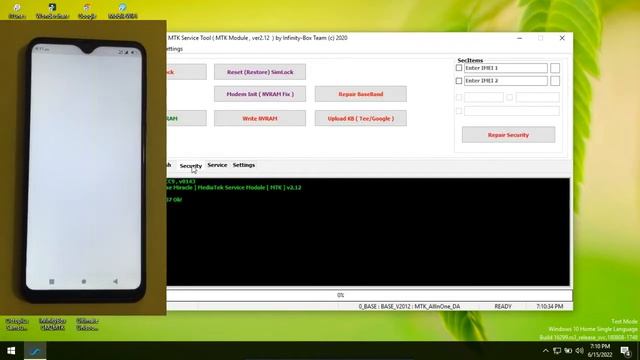640x360 pixels.
Task: Click the MTK tool taskbar icon
Action: coord(35,351)
